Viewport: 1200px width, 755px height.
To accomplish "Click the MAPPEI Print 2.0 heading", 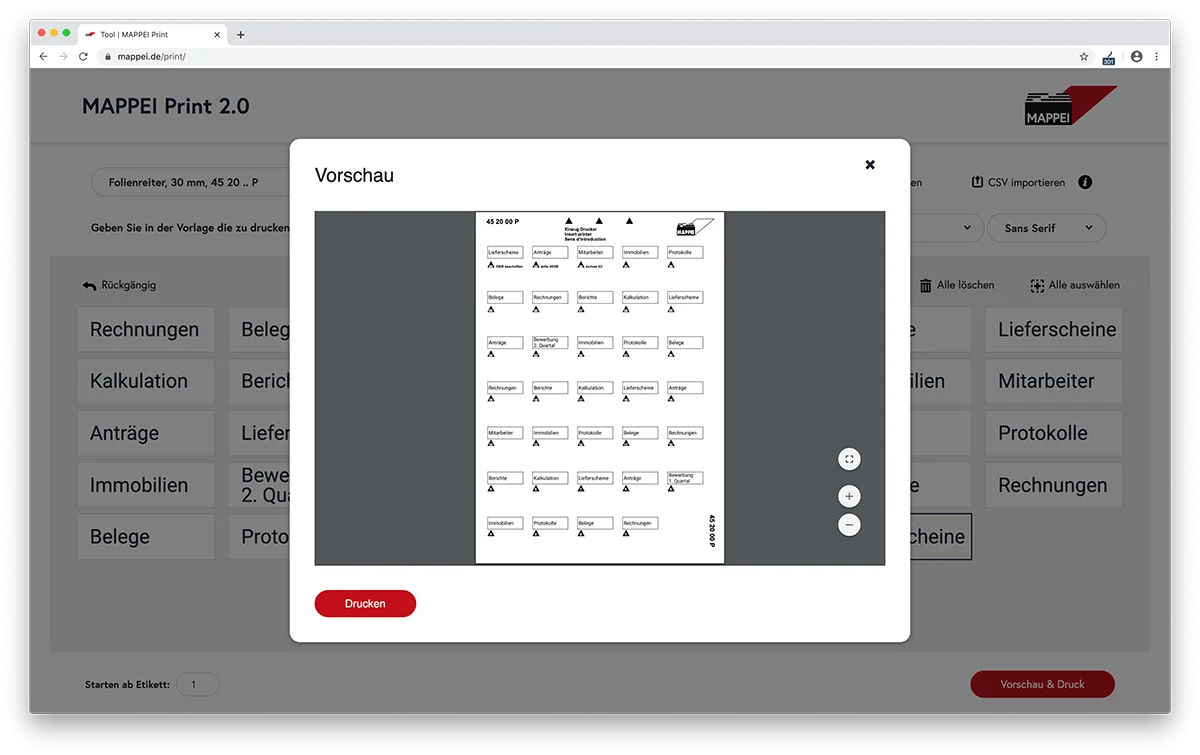I will [x=166, y=106].
